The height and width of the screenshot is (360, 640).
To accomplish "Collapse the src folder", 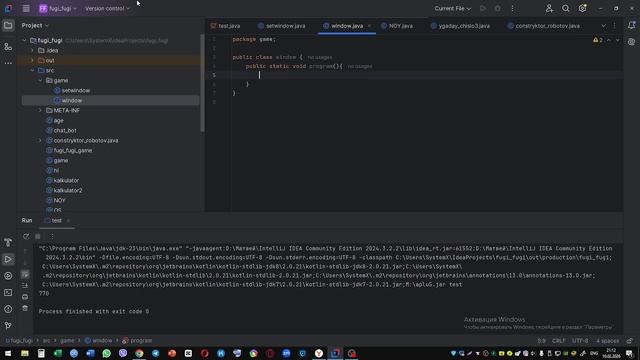I will [x=33, y=70].
